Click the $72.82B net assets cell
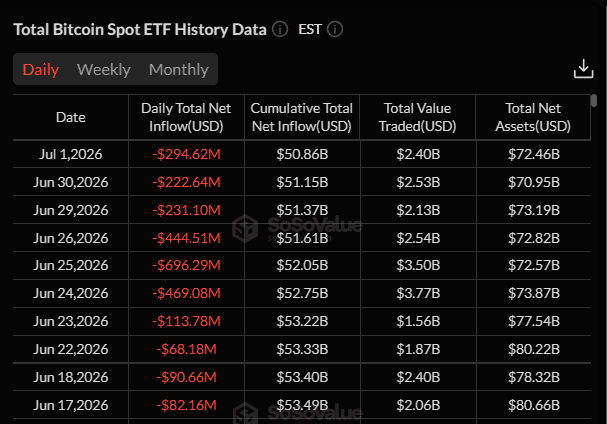This screenshot has width=607, height=424. click(x=534, y=238)
